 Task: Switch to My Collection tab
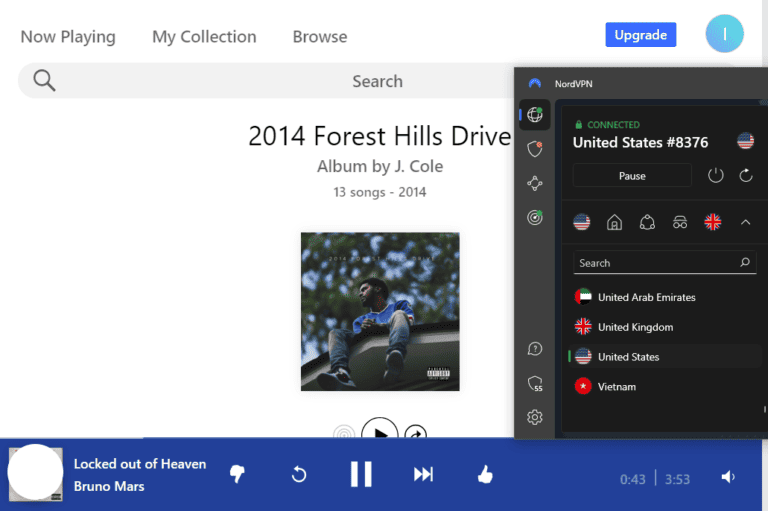(x=204, y=37)
